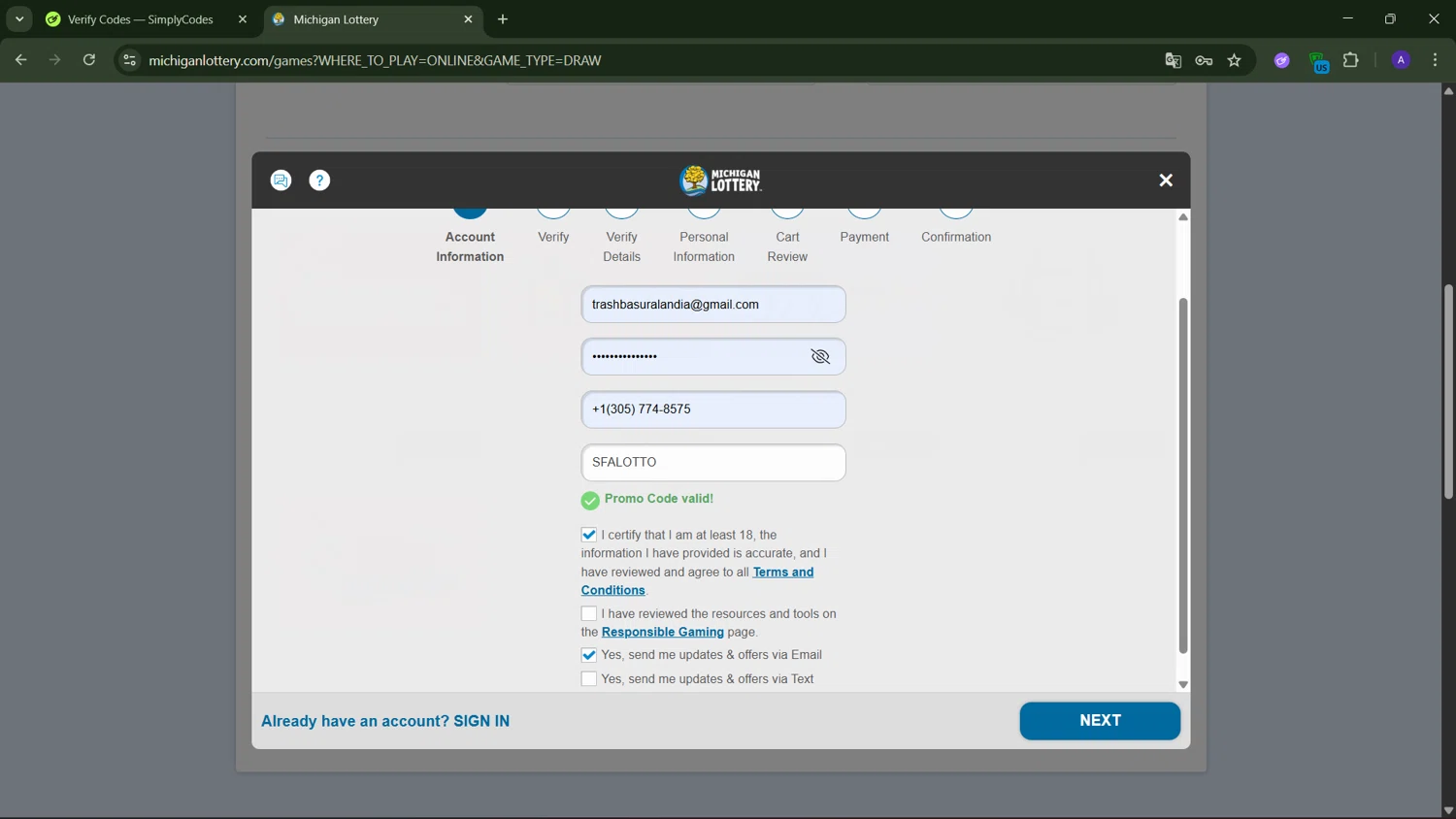Reload the current page

(x=89, y=60)
